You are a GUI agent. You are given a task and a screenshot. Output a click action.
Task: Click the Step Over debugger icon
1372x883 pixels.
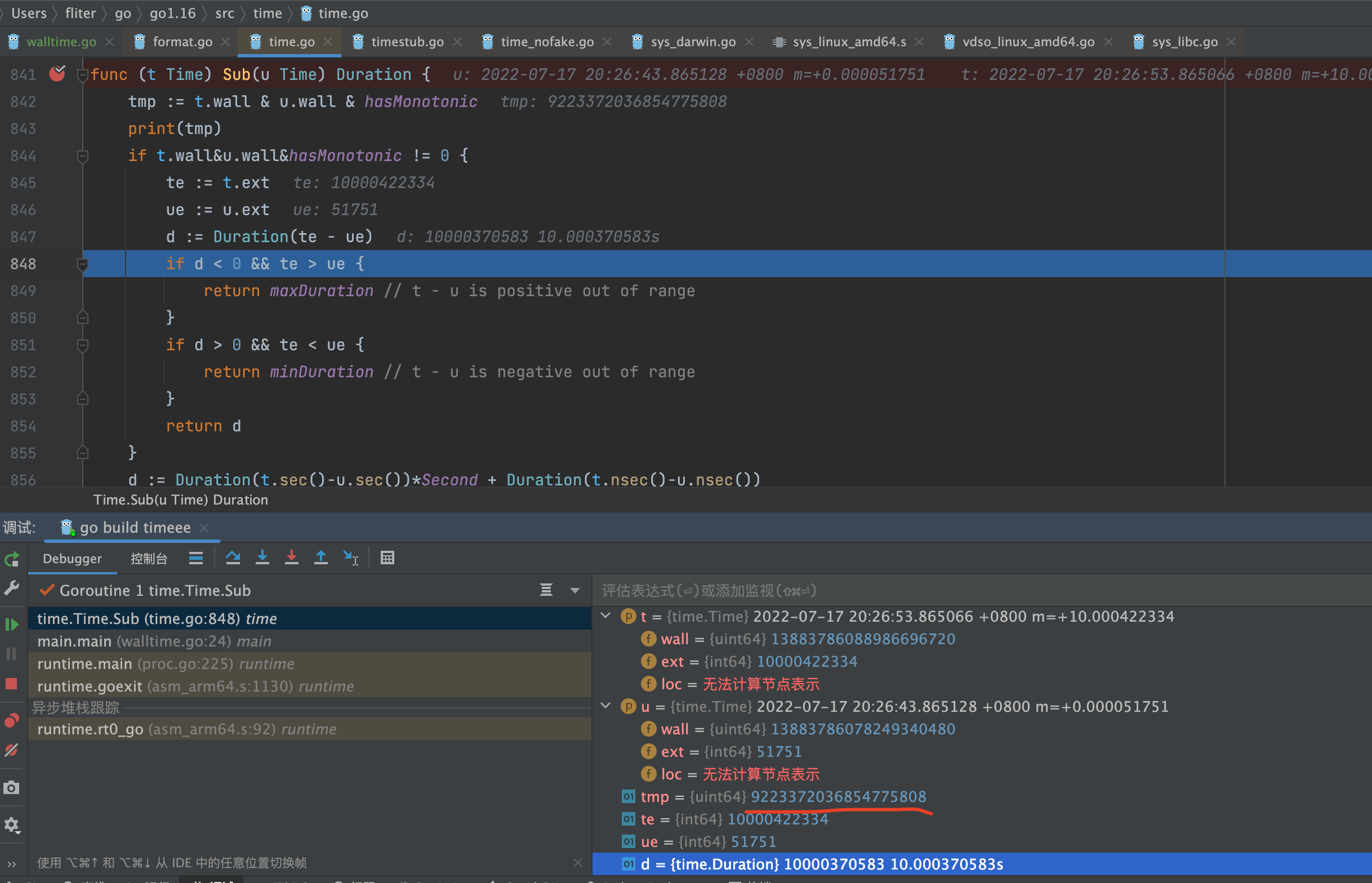233,558
